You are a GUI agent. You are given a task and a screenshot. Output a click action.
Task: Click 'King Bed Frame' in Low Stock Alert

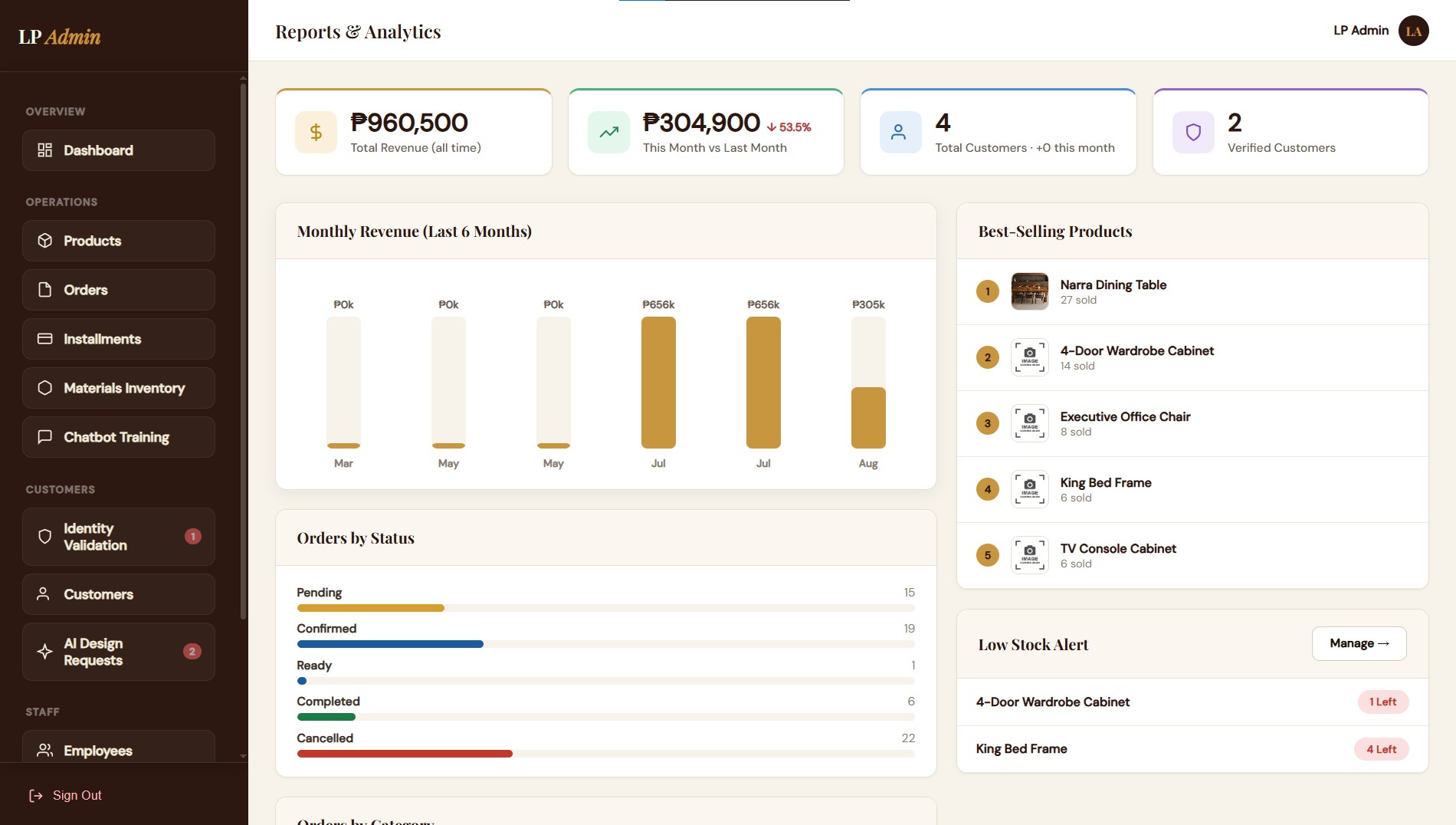[x=1021, y=749]
